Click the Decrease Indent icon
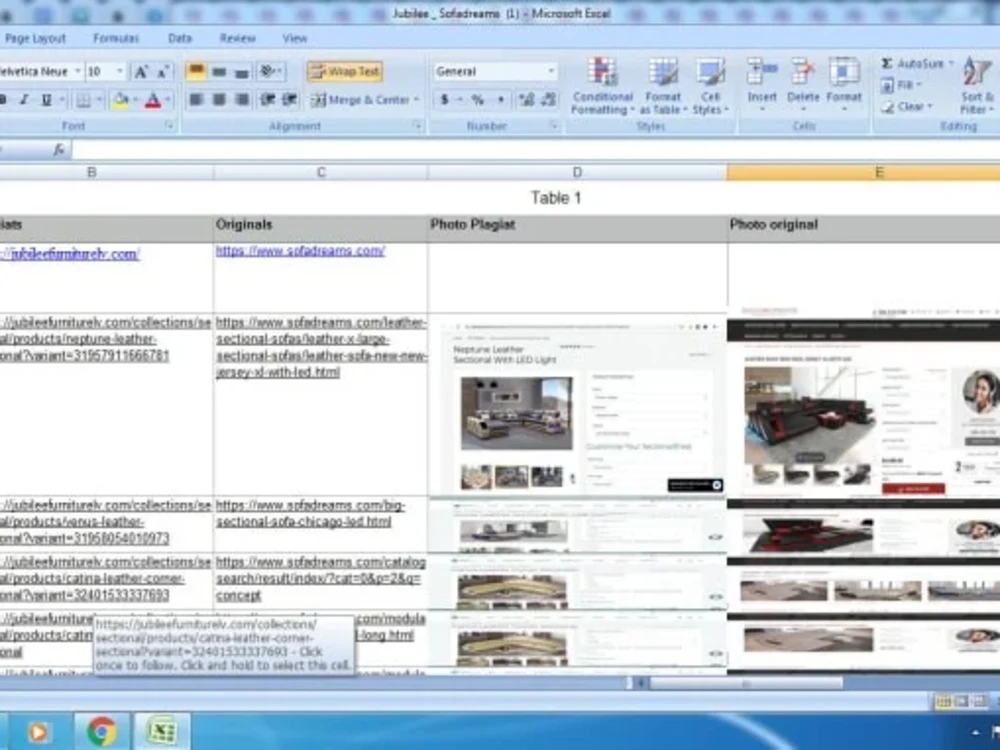1000x750 pixels. (x=268, y=99)
